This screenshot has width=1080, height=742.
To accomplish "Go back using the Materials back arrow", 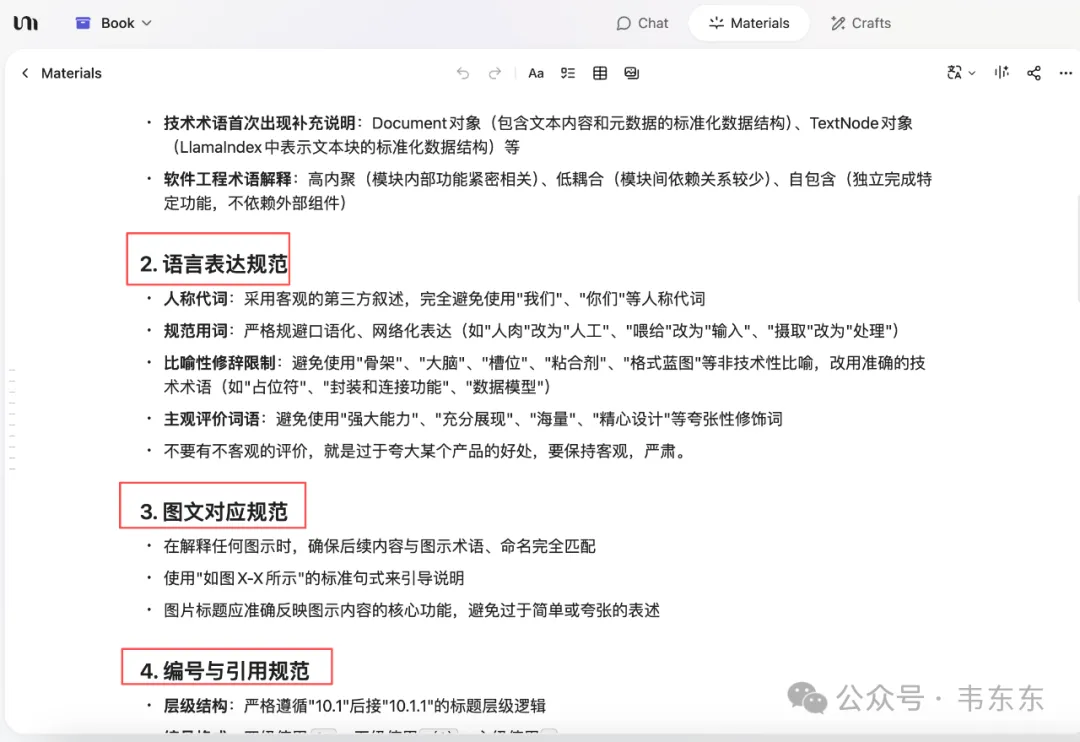I will pyautogui.click(x=25, y=73).
